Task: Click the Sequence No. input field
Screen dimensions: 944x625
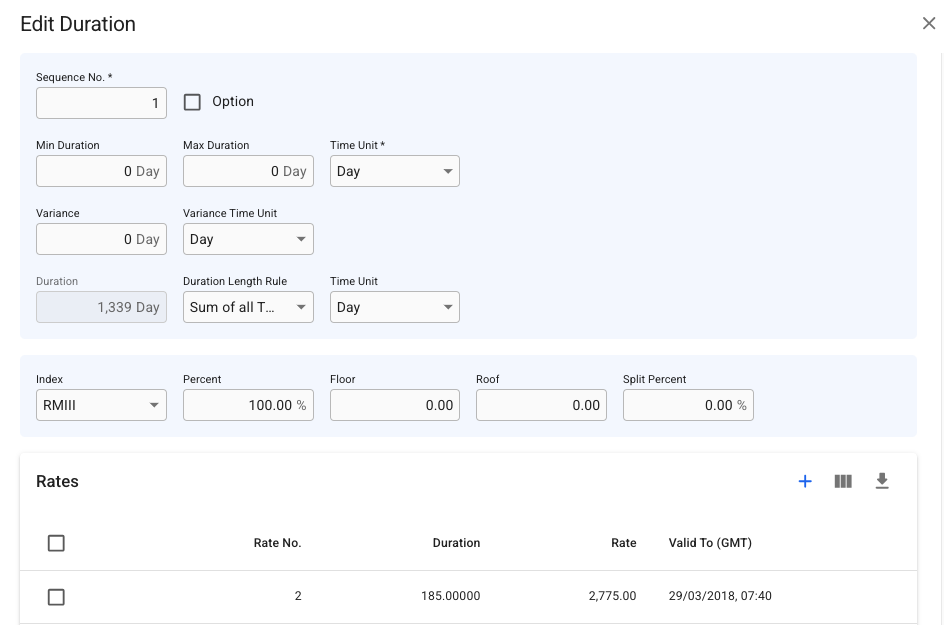Action: click(101, 103)
